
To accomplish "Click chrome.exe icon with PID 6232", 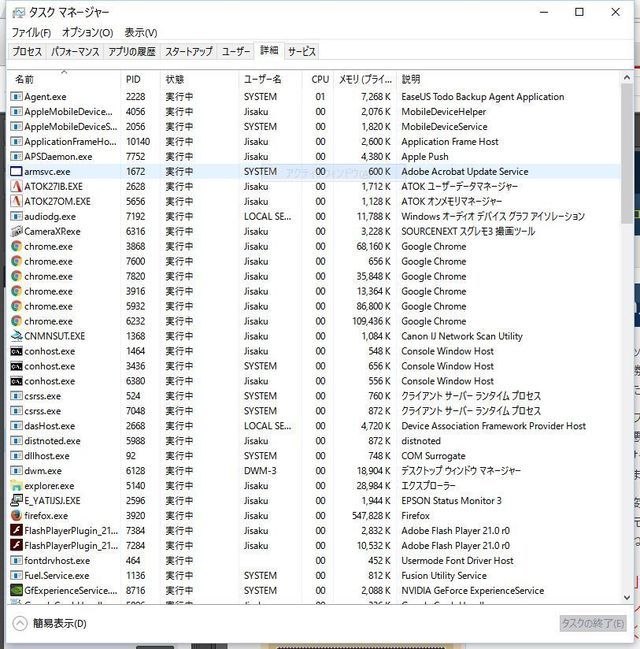I will [x=16, y=321].
